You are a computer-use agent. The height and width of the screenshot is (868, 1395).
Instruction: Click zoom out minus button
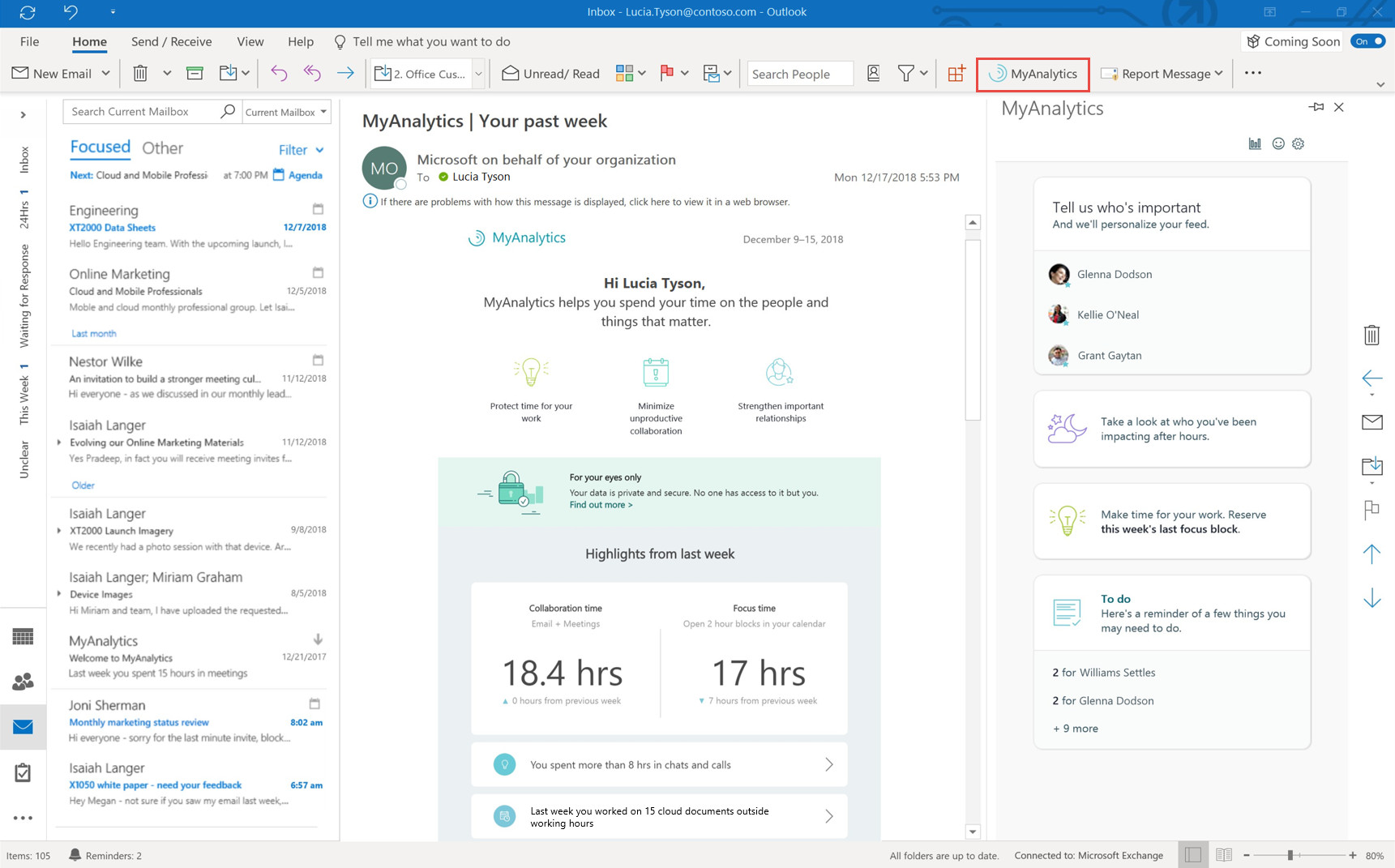(1247, 855)
